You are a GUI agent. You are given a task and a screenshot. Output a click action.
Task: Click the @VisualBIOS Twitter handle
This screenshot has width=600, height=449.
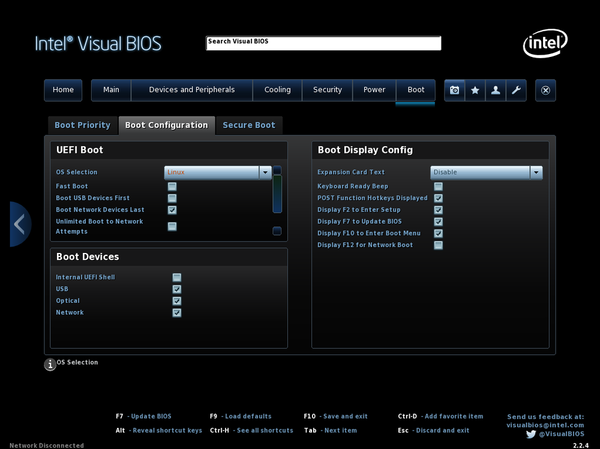click(562, 434)
